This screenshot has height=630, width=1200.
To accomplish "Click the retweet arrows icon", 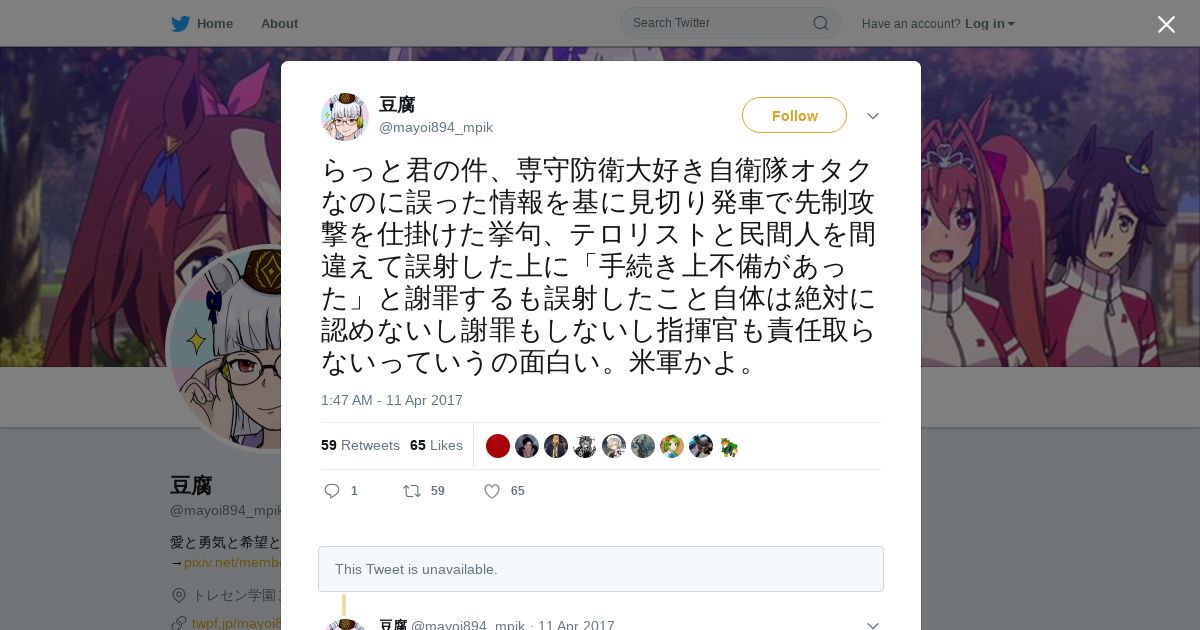I will click(x=411, y=491).
